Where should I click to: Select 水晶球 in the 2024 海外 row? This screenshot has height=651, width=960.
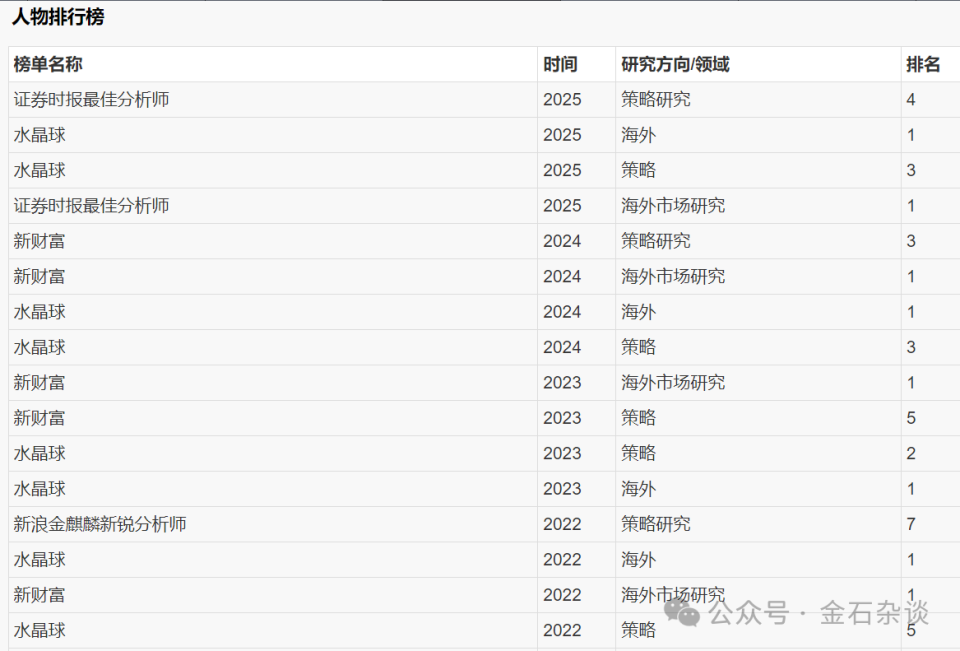pos(39,312)
